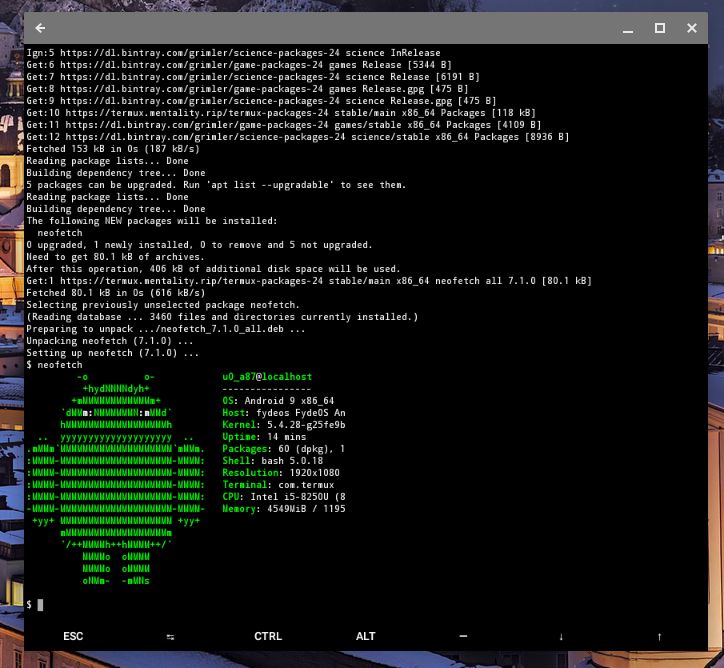The height and width of the screenshot is (668, 724).
Task: Click the 'The following NEW packages will be installed' line
Action: [x=152, y=221]
